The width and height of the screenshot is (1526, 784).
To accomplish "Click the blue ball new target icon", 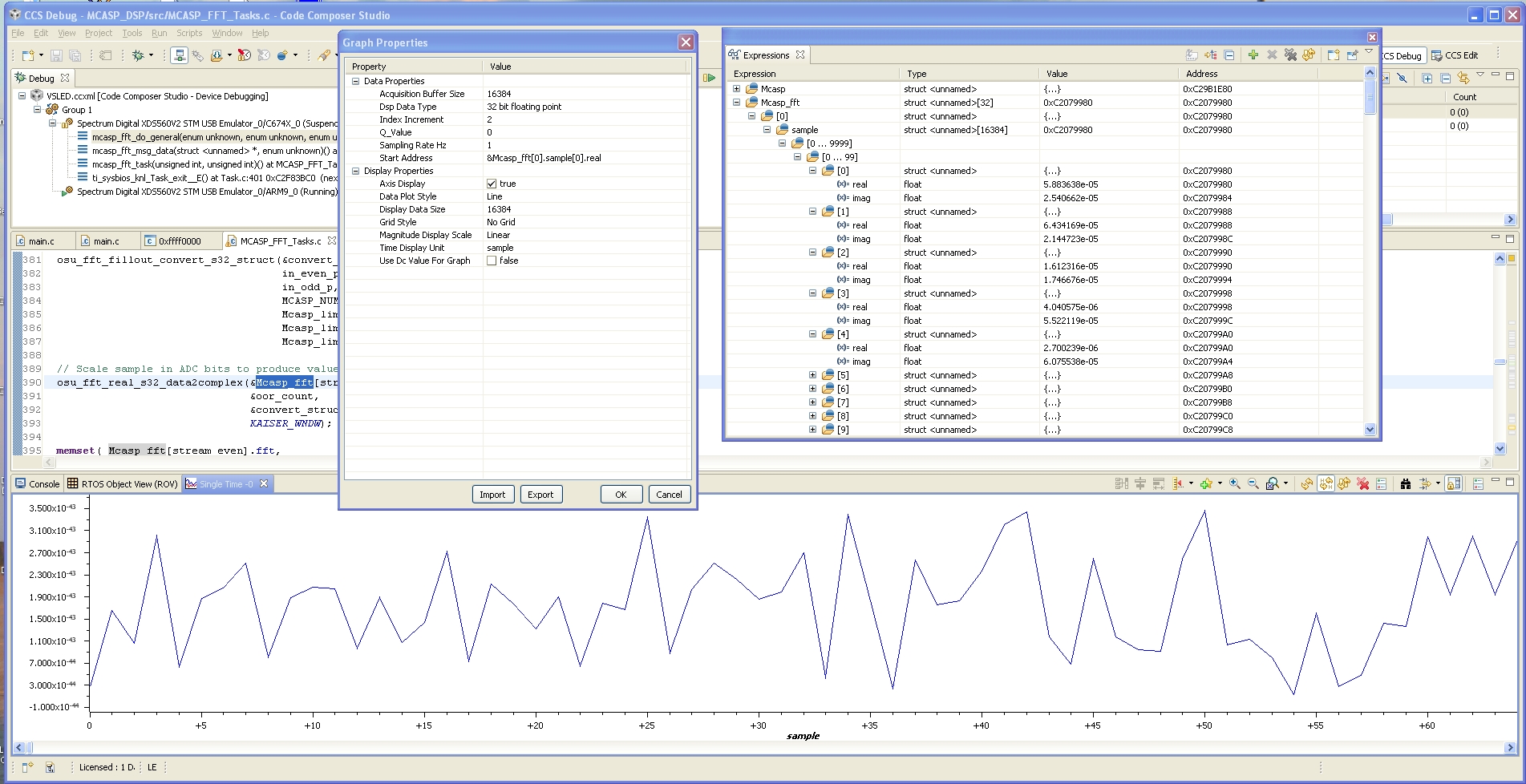I will tap(282, 55).
